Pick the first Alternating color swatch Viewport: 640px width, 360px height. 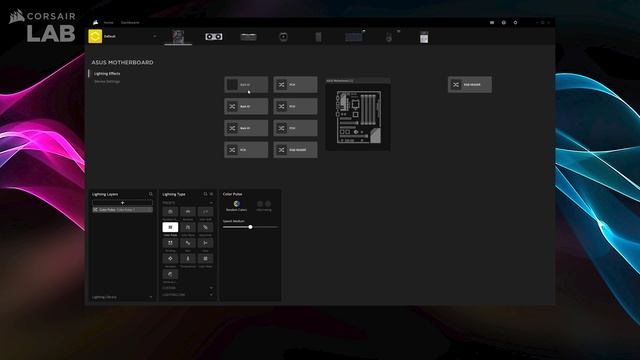(x=260, y=204)
